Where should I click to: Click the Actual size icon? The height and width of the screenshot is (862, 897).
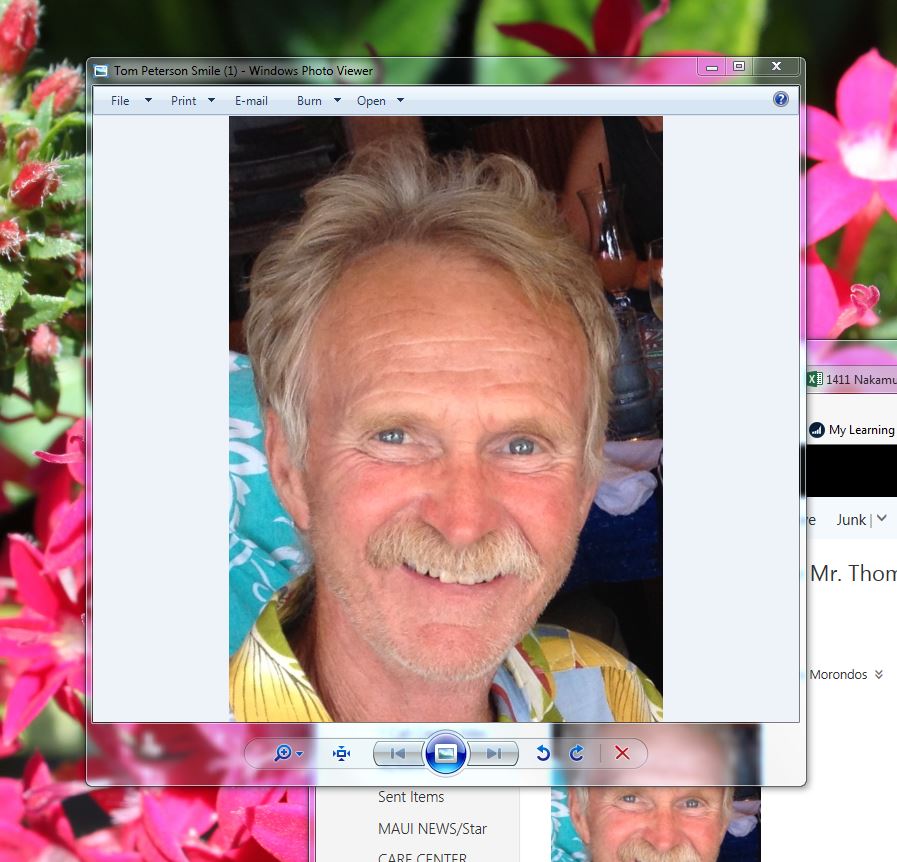341,753
